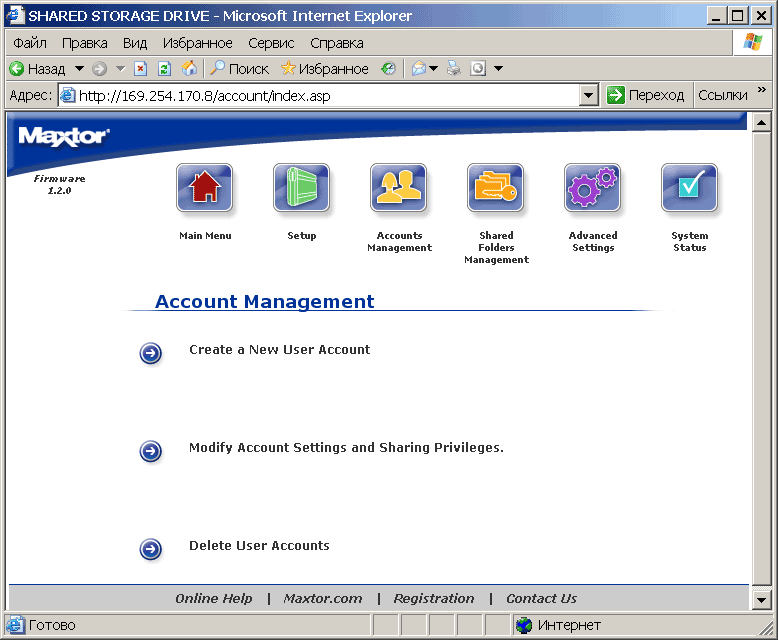Open the Advanced Settings gears icon

point(592,188)
